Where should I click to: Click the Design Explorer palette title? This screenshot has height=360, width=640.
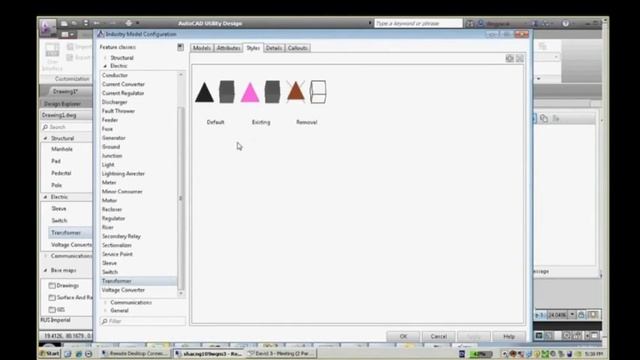pos(62,104)
